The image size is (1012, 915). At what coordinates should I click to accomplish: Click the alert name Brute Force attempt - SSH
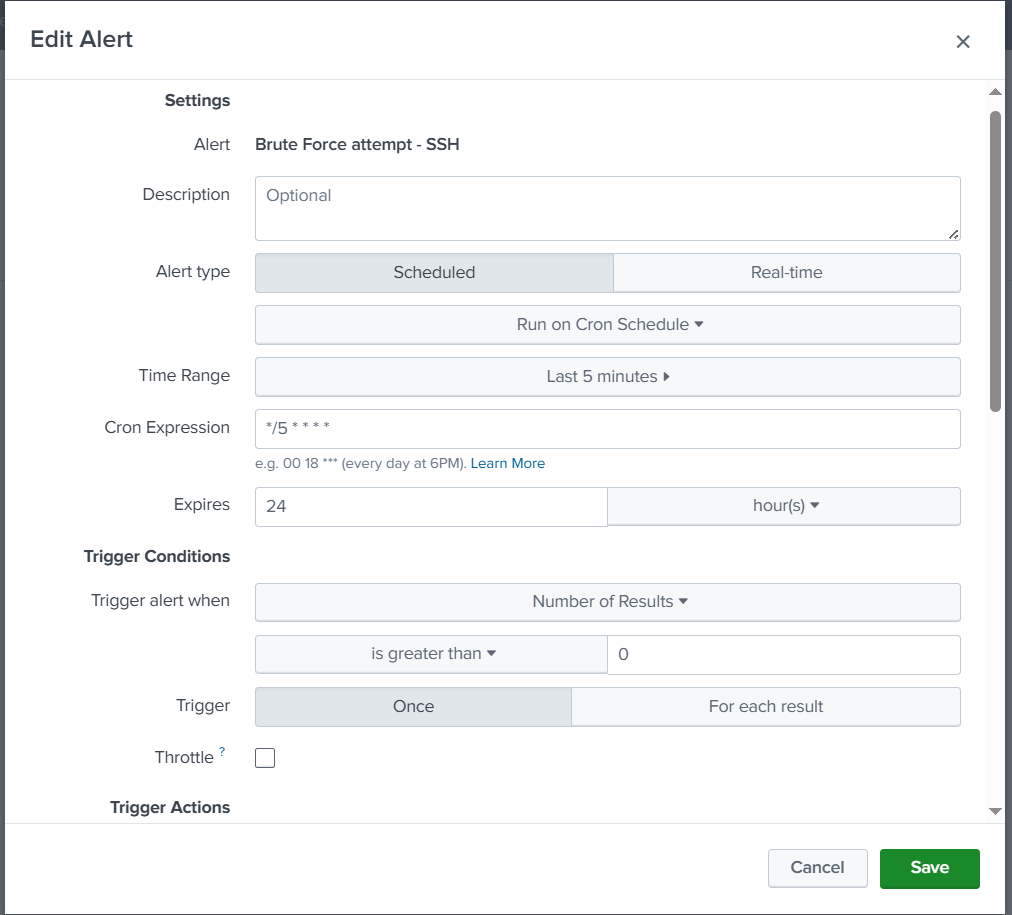click(x=357, y=145)
